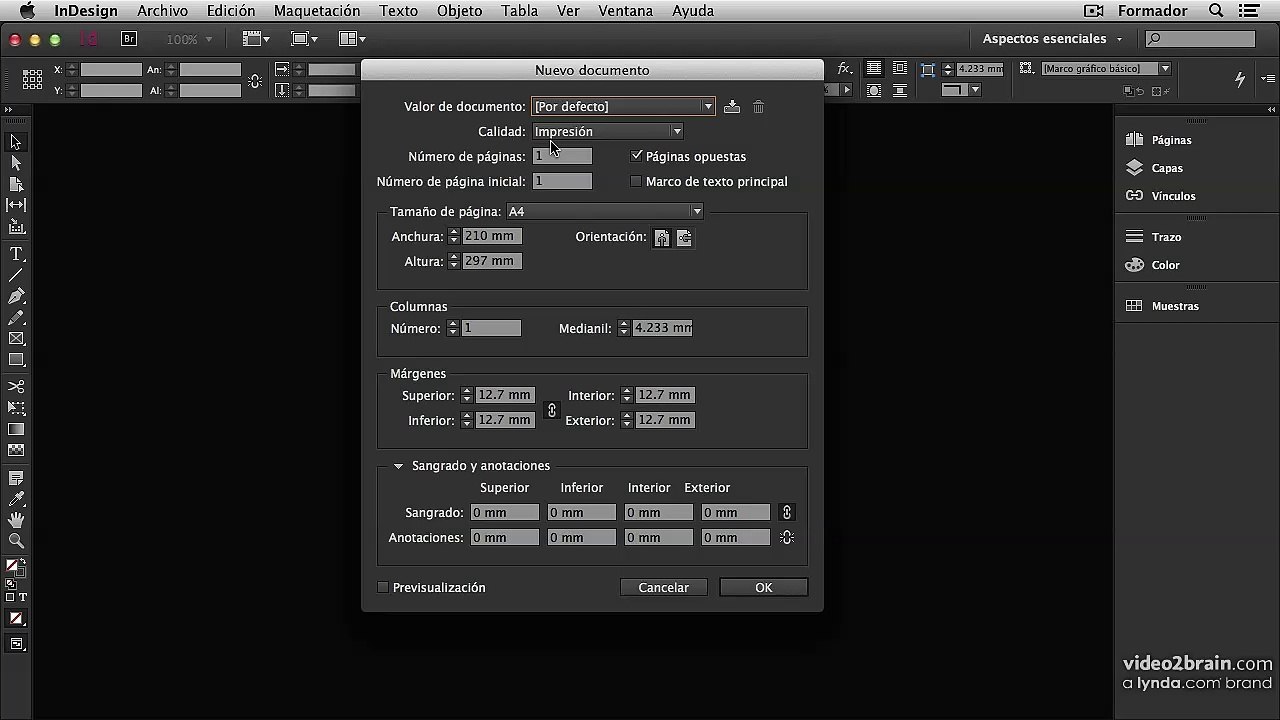
Task: Select the Hand tool
Action: point(16,520)
